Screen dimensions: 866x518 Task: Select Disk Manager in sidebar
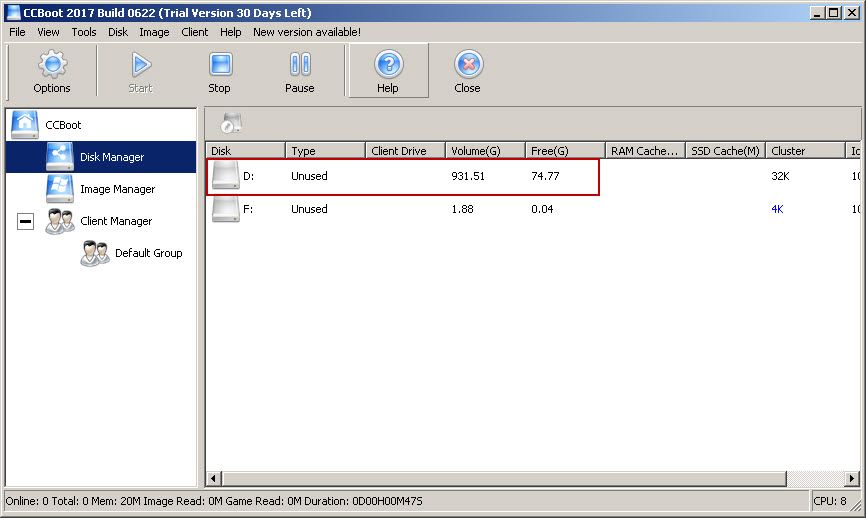coord(101,157)
